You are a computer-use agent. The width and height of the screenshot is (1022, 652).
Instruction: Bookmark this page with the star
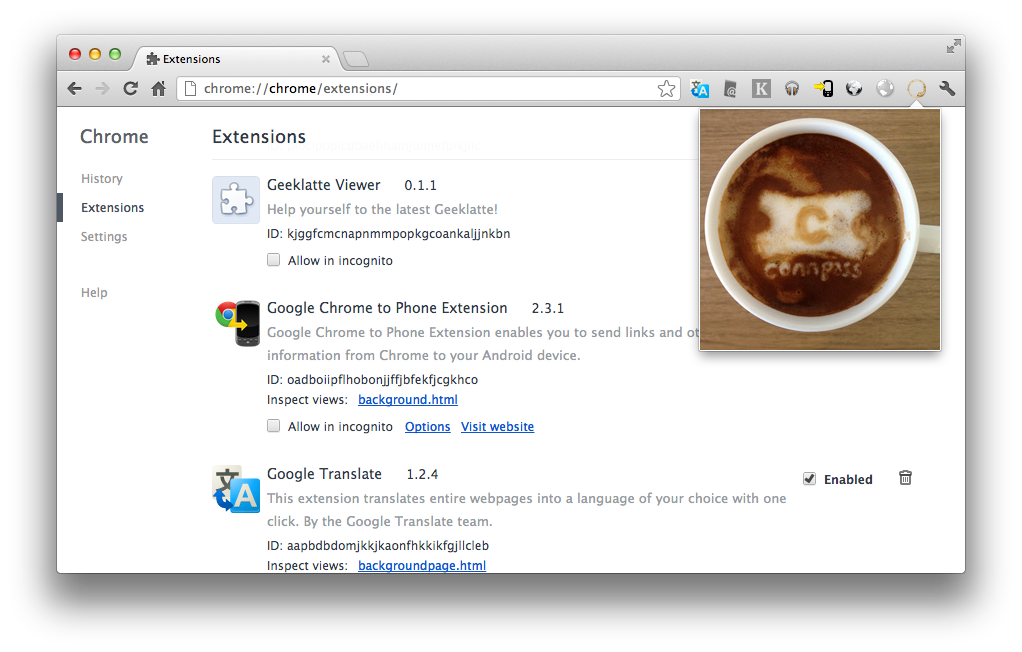[x=666, y=89]
